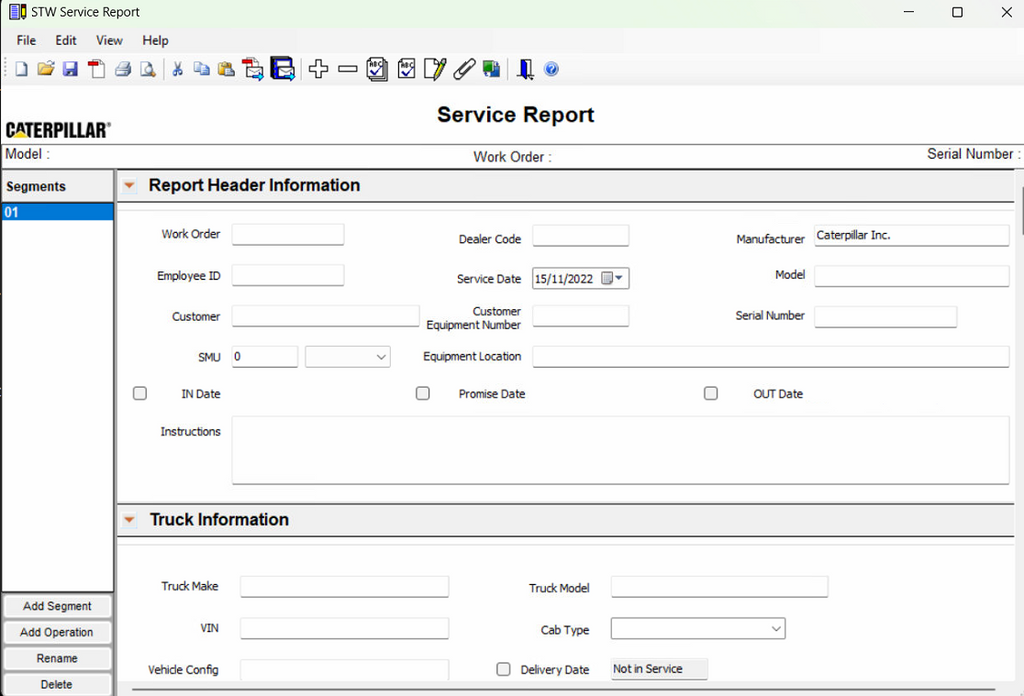Enable the IN Date checkbox
1024x696 pixels.
coord(140,394)
